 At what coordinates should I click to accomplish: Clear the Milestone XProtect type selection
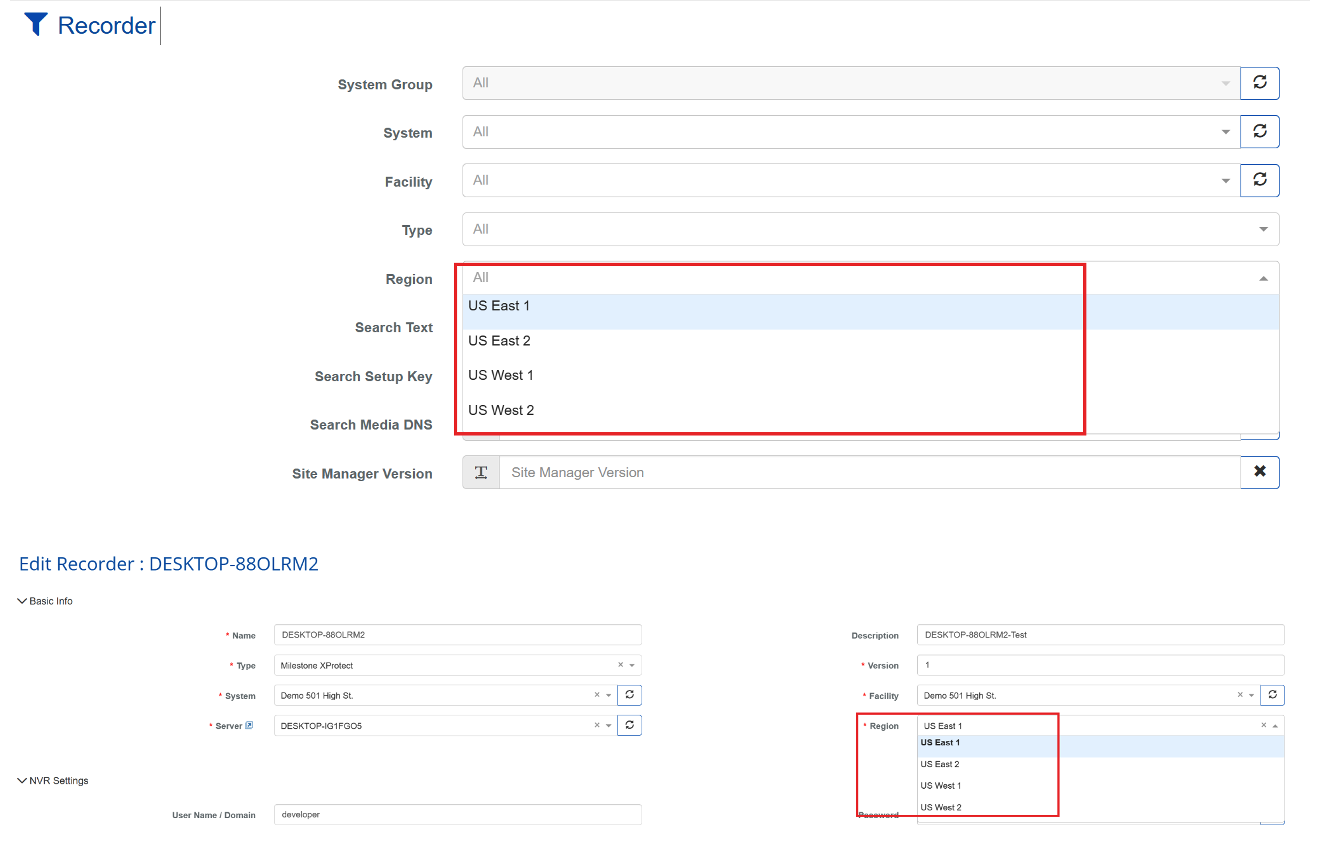pos(620,665)
